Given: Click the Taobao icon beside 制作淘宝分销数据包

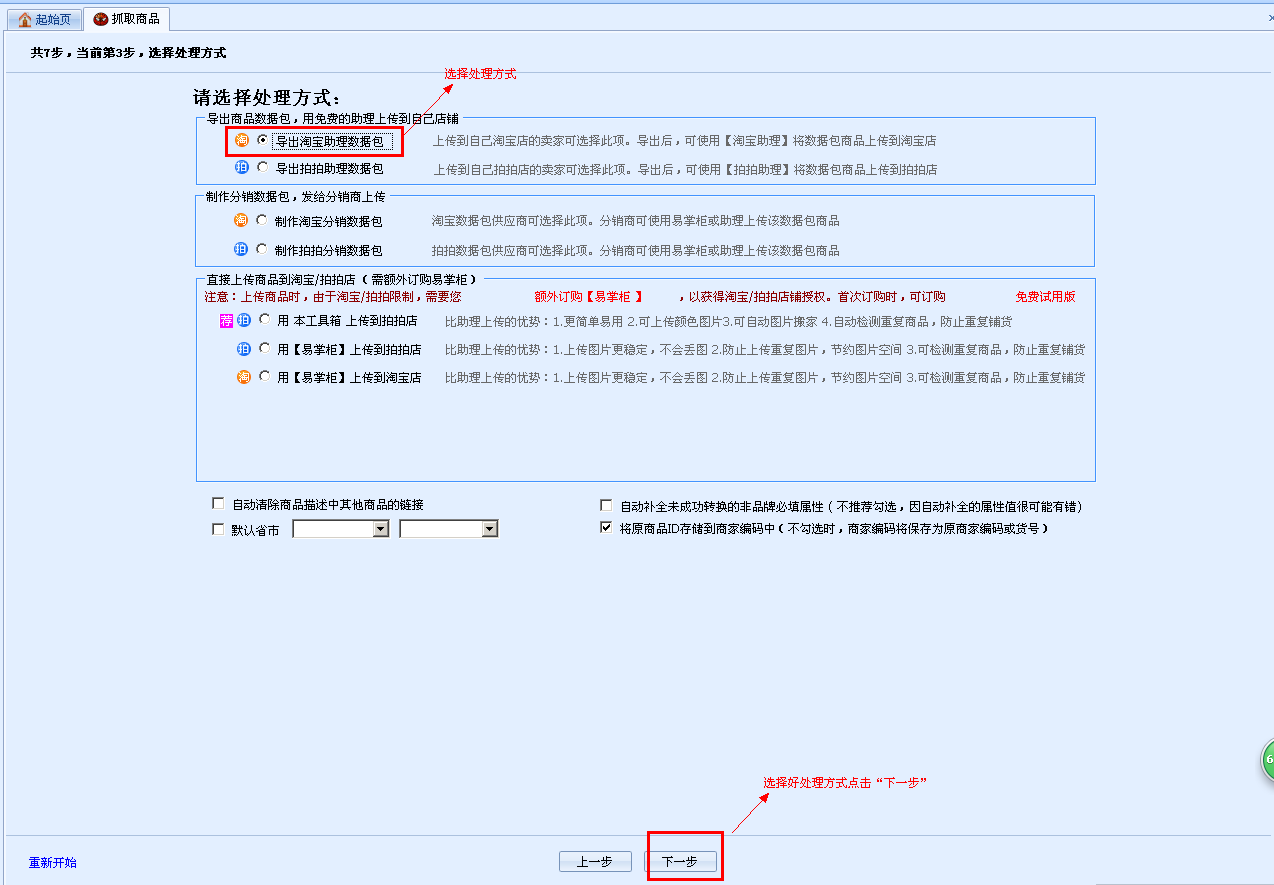Looking at the screenshot, I should pyautogui.click(x=241, y=220).
